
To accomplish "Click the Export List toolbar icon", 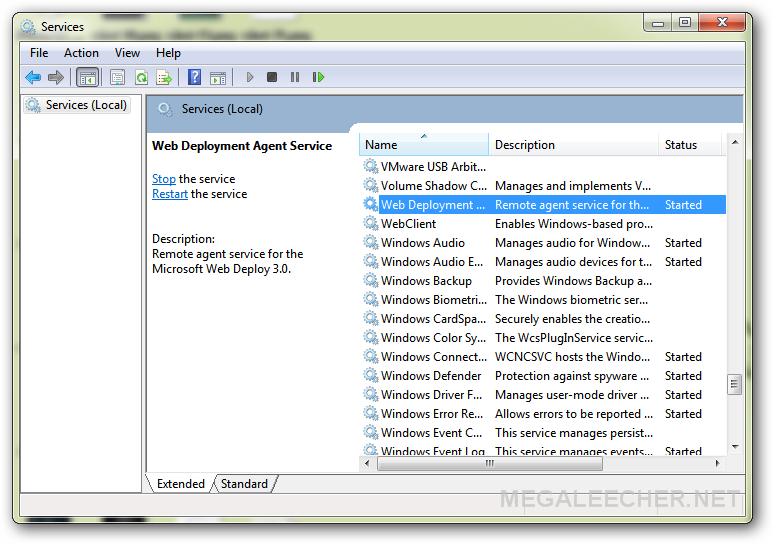I will point(164,77).
